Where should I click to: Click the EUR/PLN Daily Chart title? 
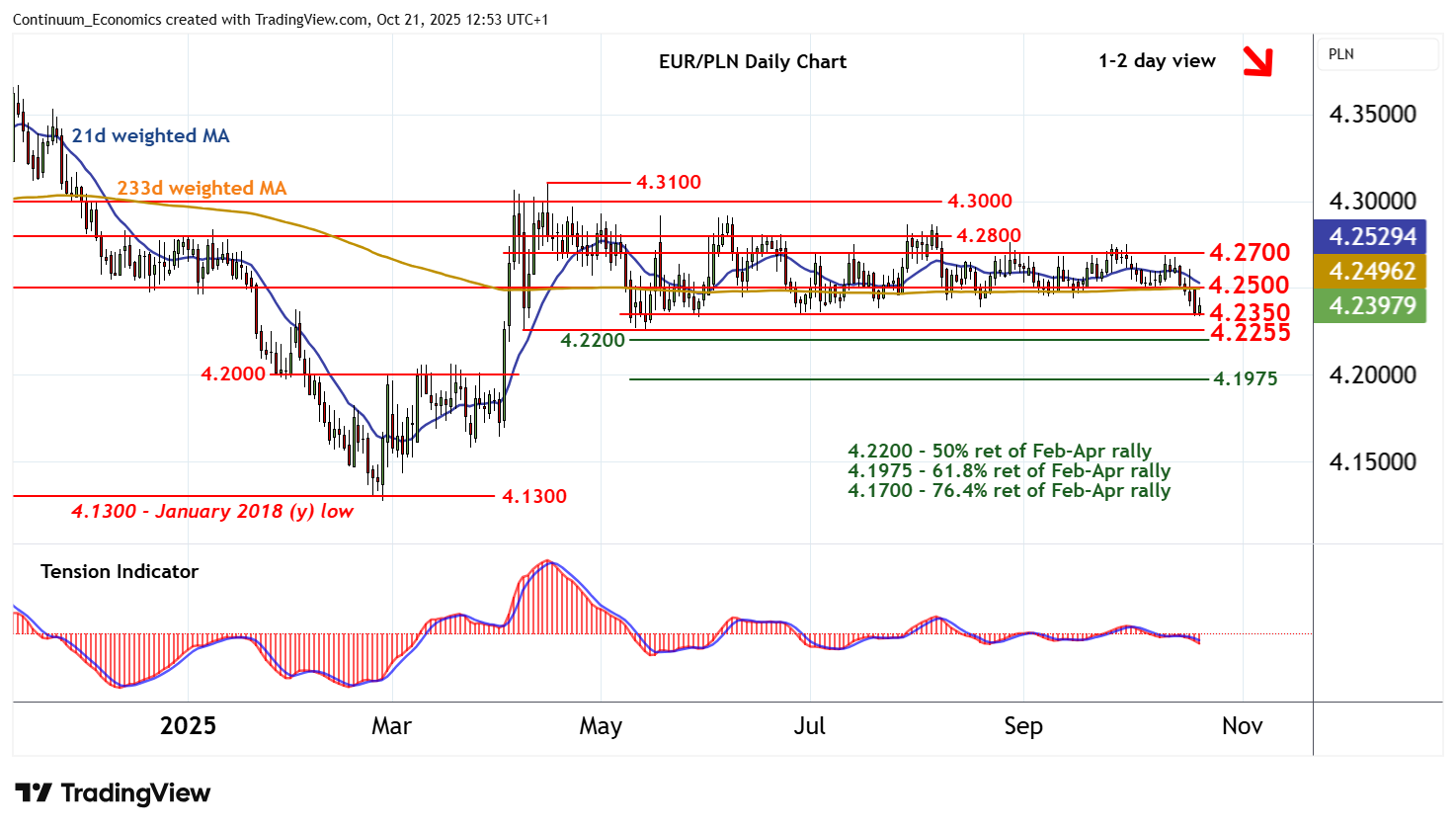click(752, 61)
